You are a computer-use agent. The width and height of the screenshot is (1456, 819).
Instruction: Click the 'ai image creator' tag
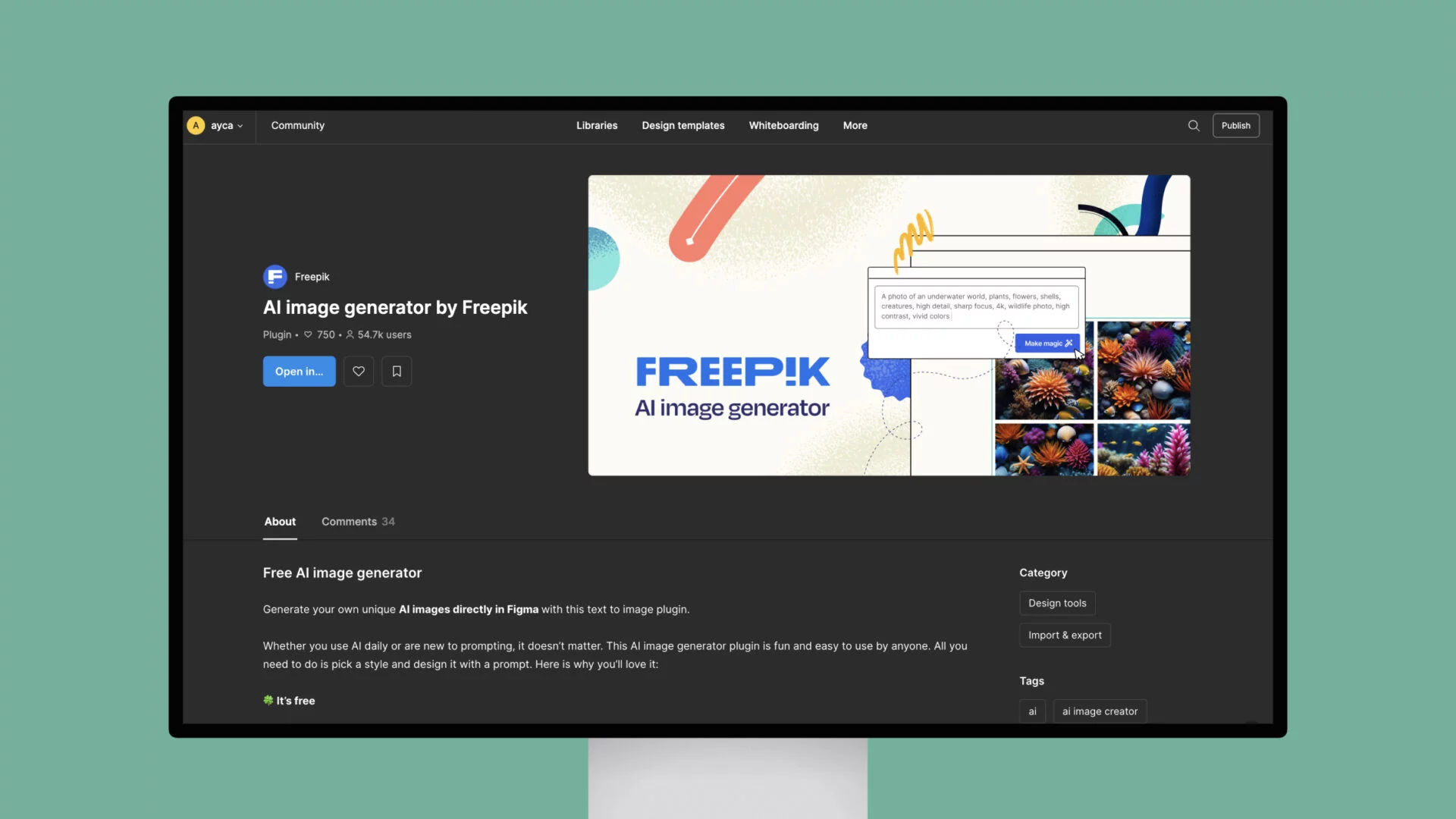point(1100,711)
